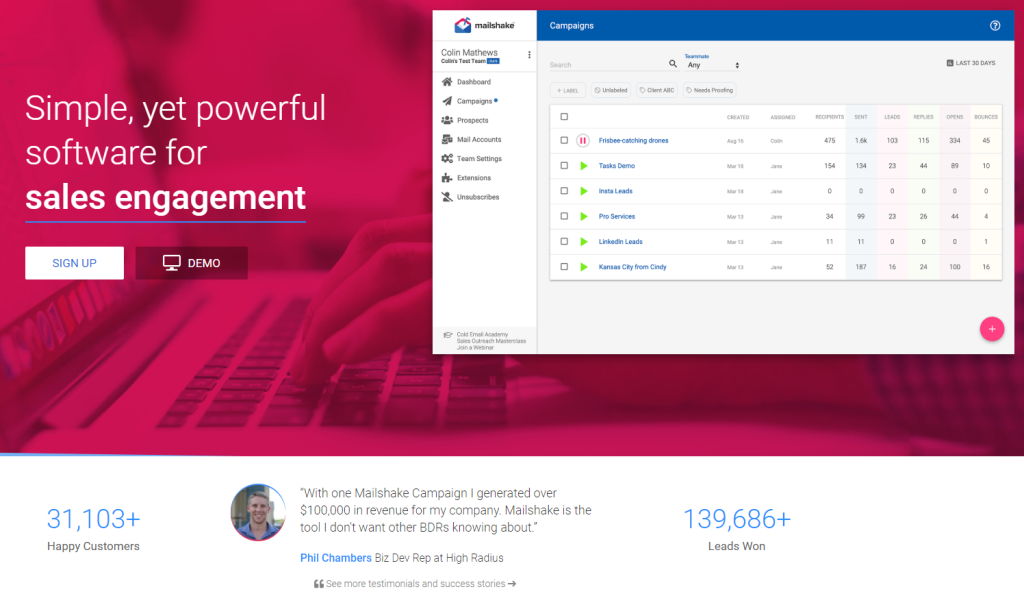
Task: Click the DEMO button
Action: coord(191,263)
